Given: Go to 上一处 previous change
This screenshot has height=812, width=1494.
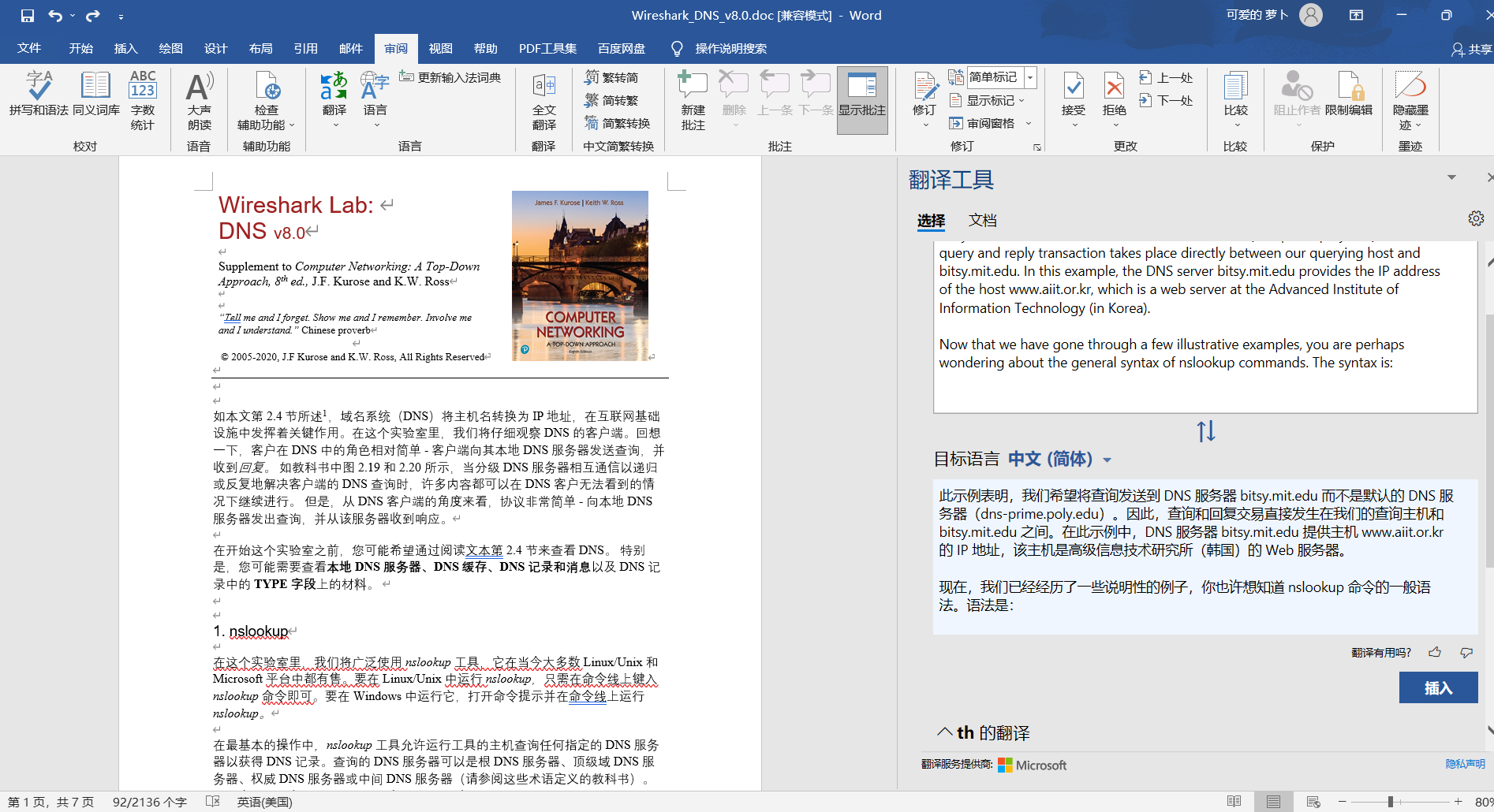Looking at the screenshot, I should 1166,77.
